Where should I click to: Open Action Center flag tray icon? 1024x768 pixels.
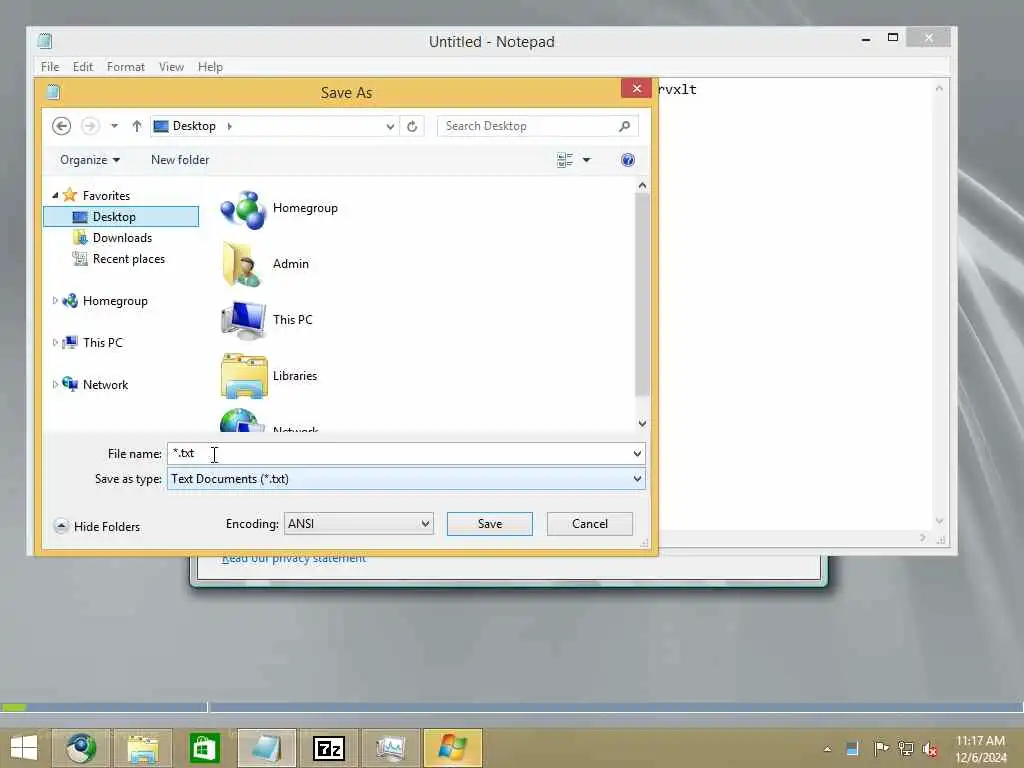(x=880, y=748)
